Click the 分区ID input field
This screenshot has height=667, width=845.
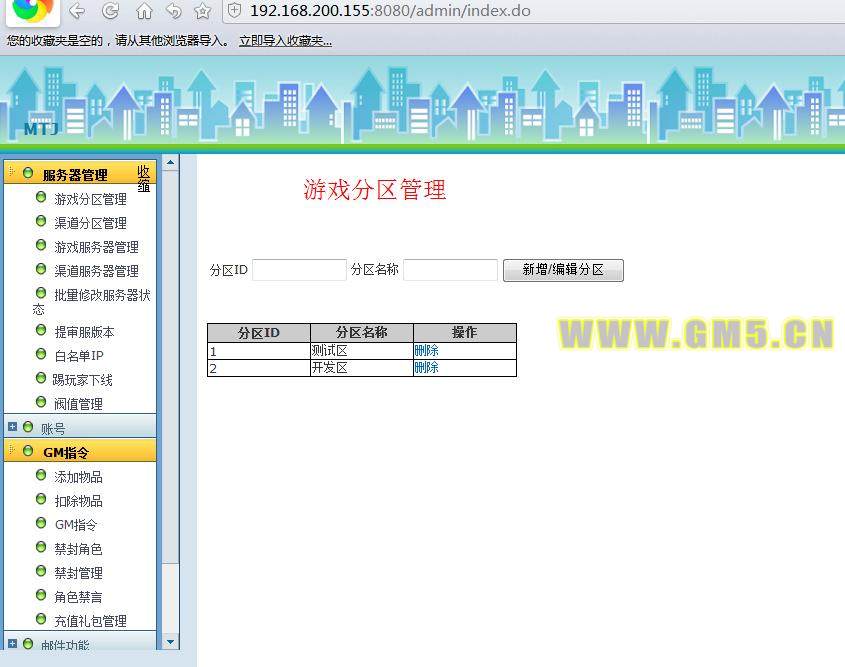pos(299,270)
